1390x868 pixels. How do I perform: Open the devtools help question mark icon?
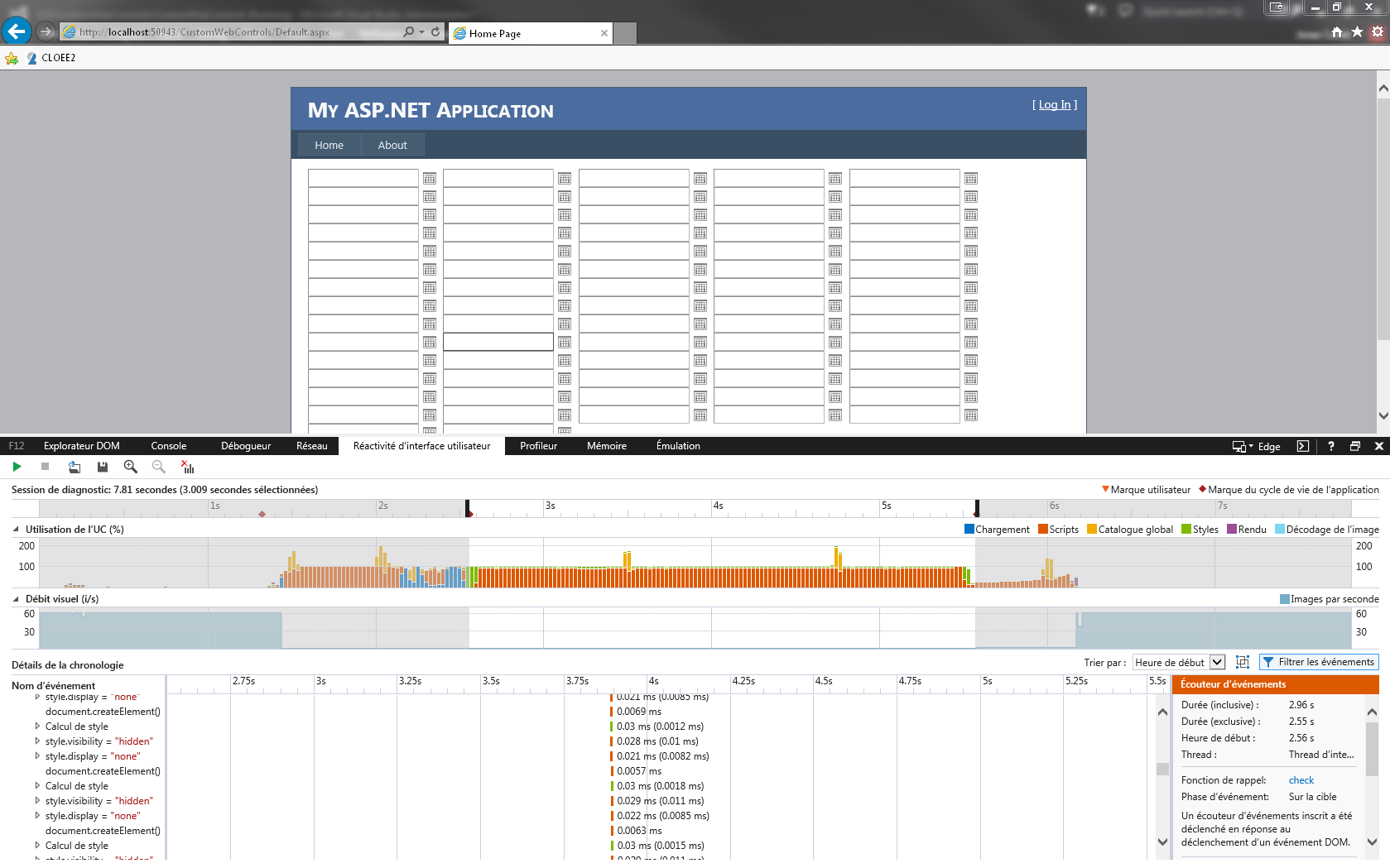tap(1331, 446)
